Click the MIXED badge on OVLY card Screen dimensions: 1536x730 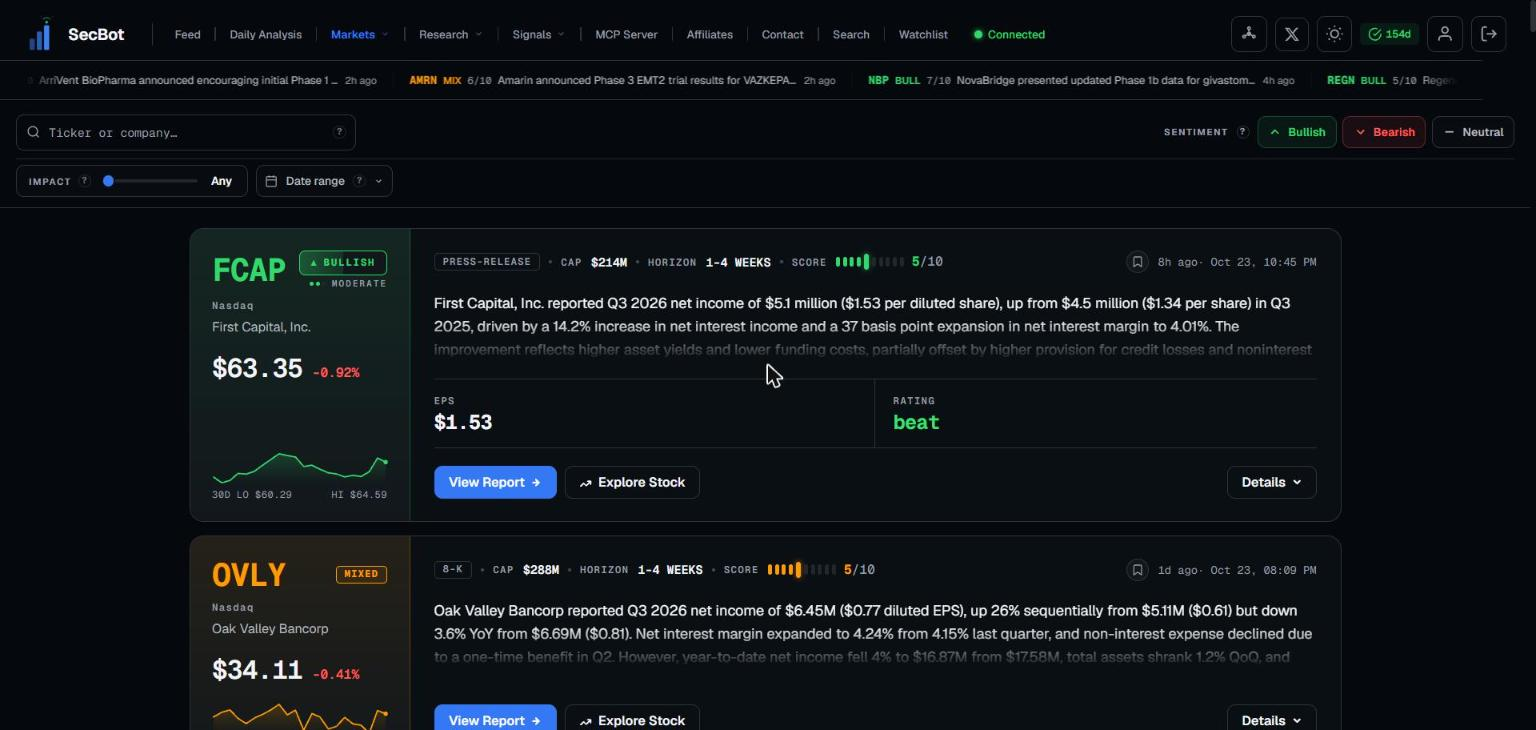pos(361,574)
